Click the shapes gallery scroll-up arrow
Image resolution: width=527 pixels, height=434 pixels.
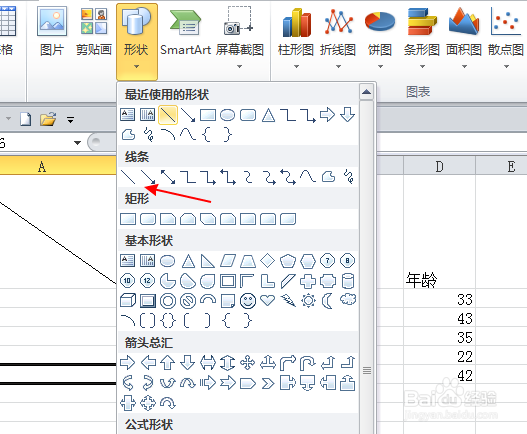[x=366, y=92]
